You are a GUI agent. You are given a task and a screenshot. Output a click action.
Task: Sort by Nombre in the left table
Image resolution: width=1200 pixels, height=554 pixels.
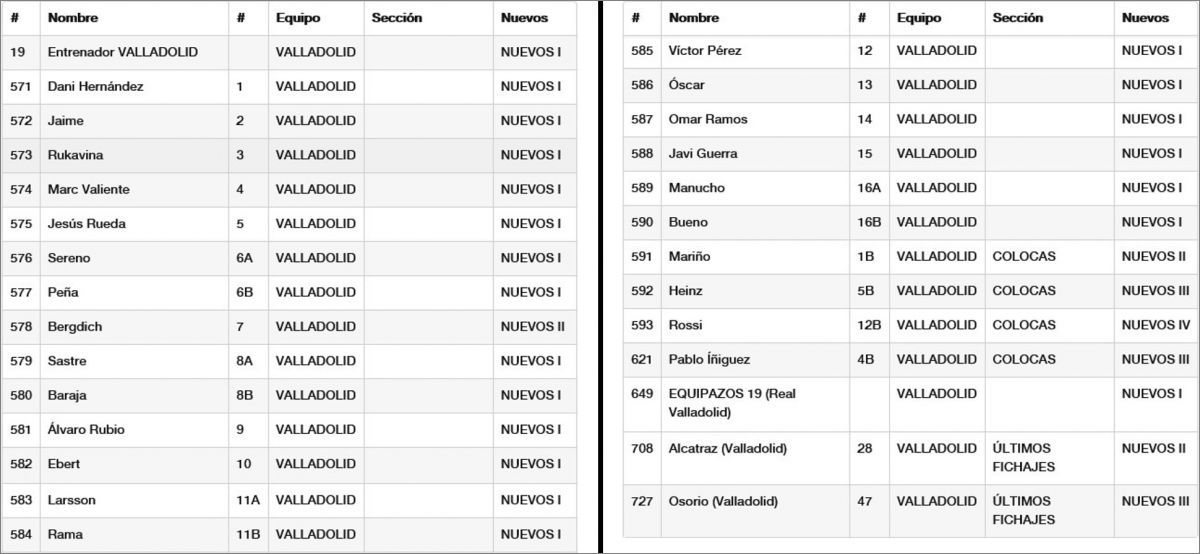pos(73,18)
